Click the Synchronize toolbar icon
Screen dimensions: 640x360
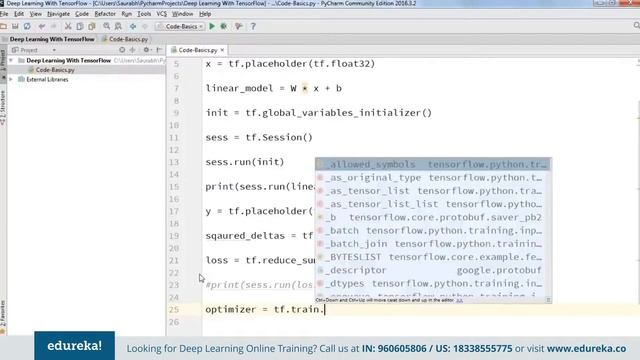coord(27,26)
